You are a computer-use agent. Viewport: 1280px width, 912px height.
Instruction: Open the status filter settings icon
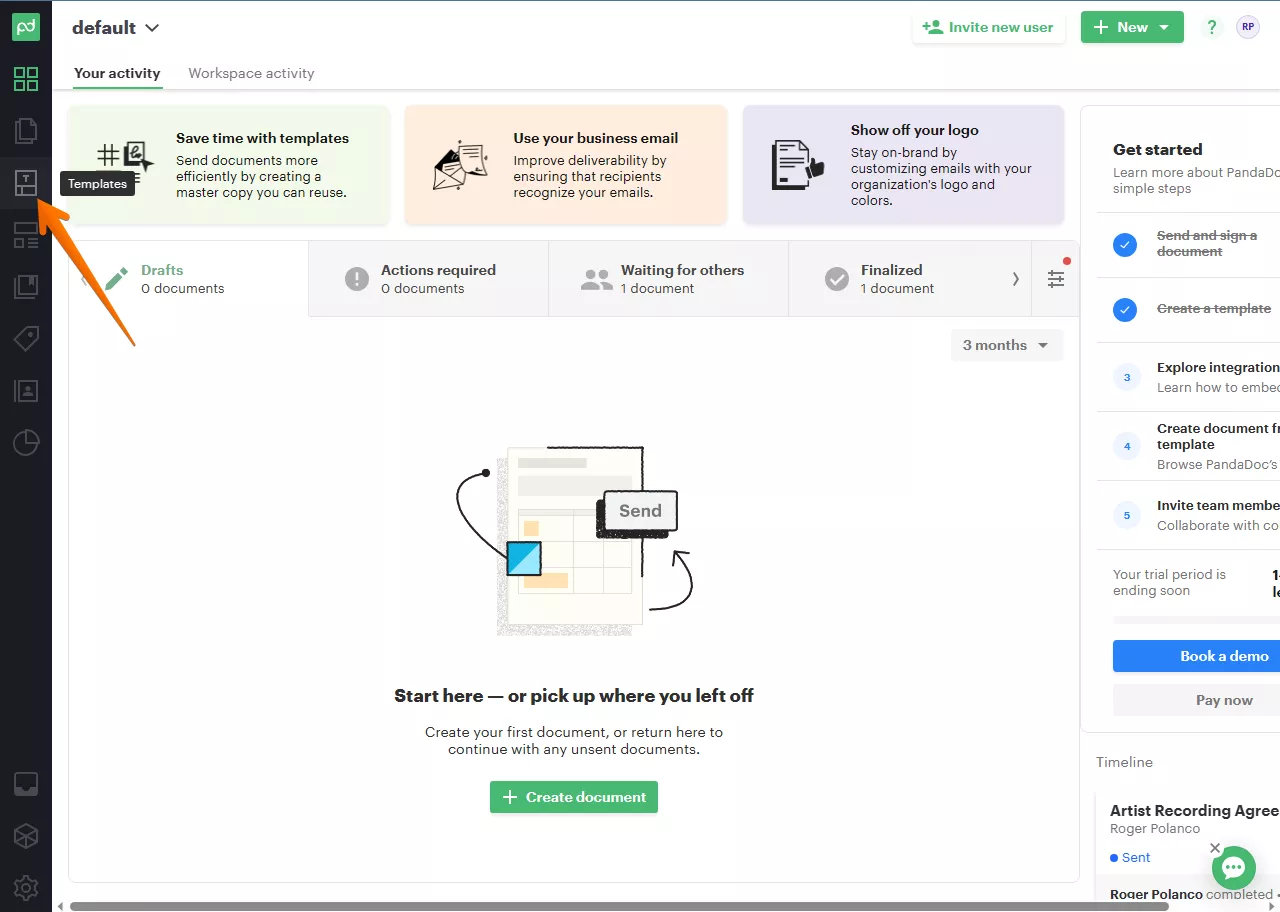click(1056, 279)
